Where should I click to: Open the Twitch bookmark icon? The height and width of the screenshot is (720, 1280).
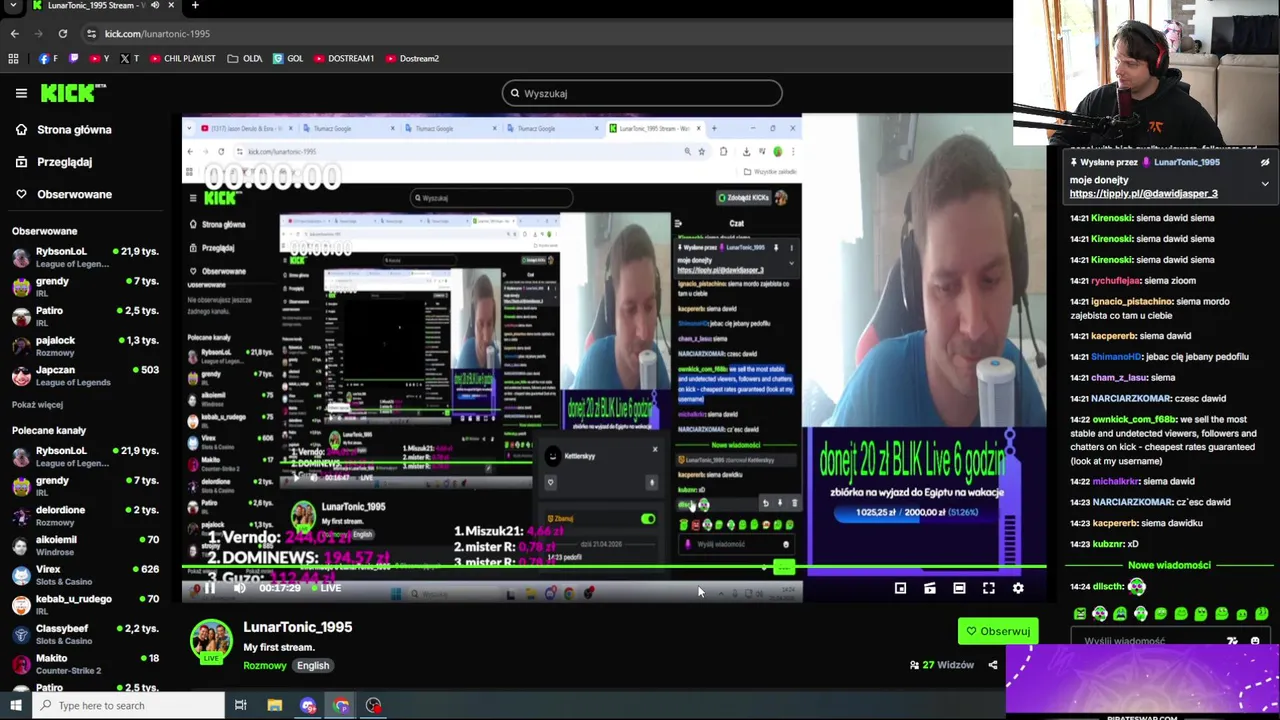[x=73, y=58]
